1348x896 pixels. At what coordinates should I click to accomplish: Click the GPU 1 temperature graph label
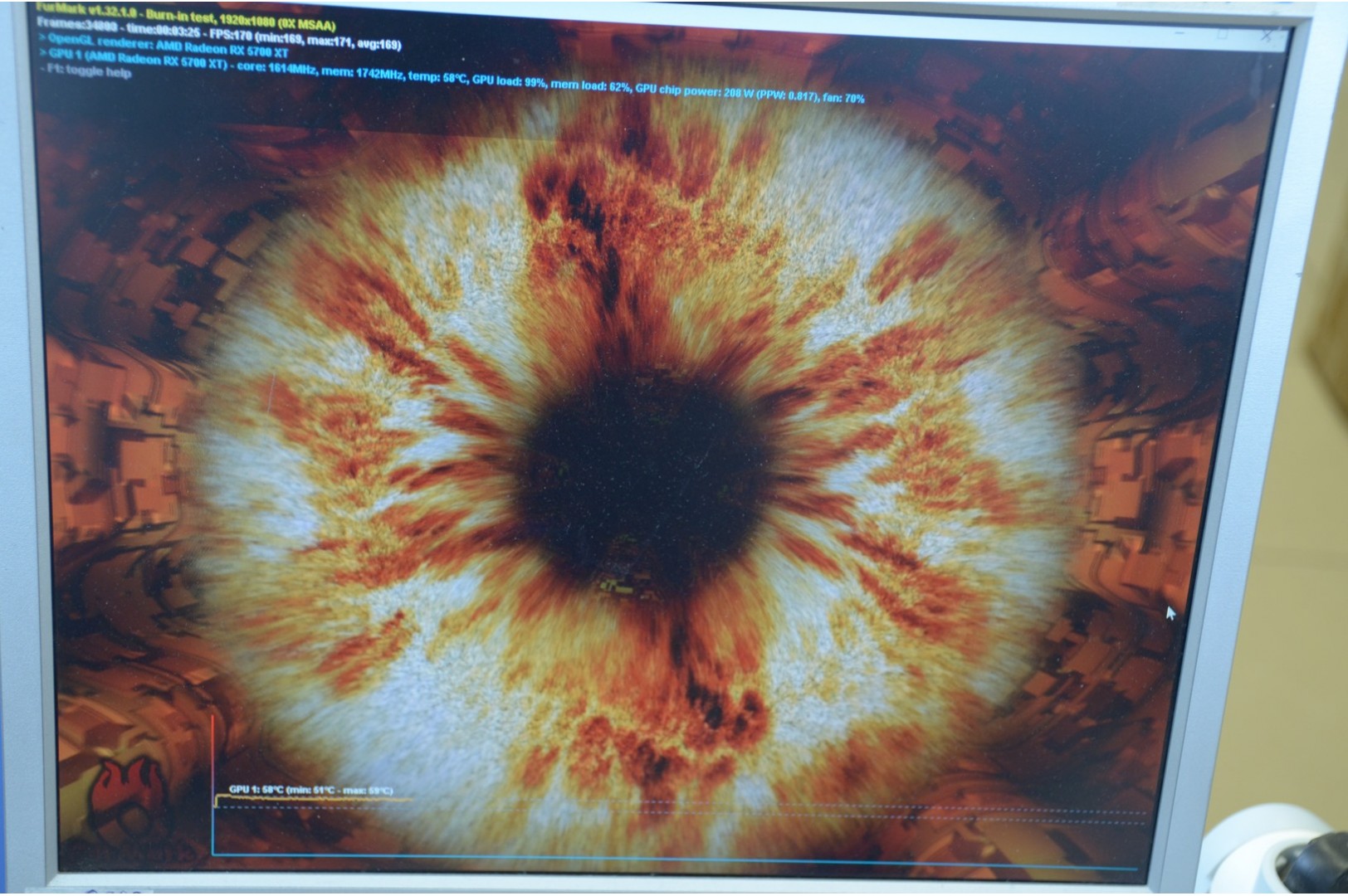[x=310, y=790]
